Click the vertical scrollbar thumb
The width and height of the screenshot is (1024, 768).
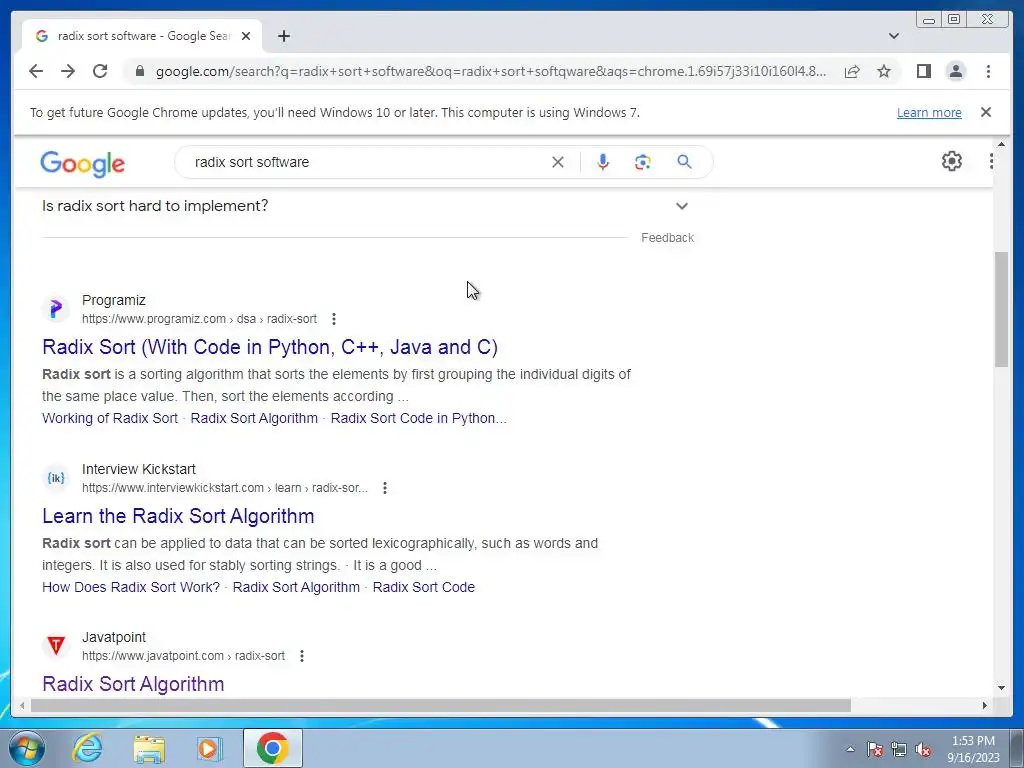[1002, 310]
